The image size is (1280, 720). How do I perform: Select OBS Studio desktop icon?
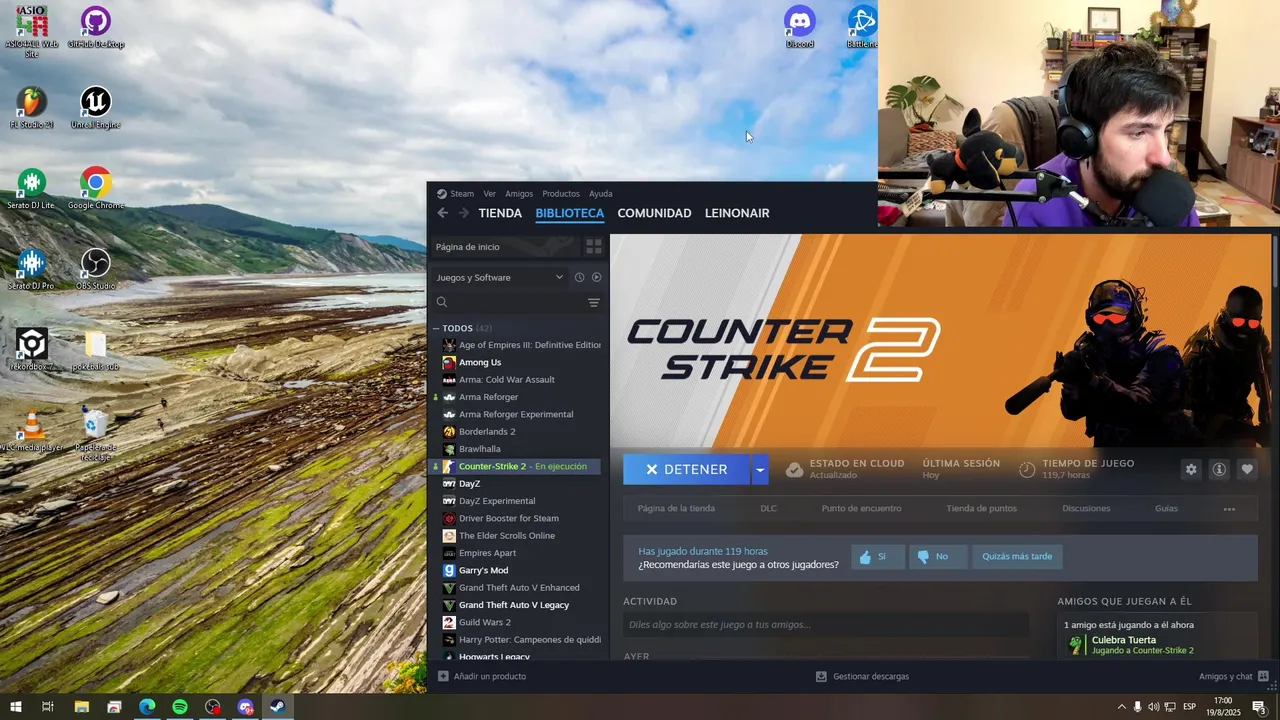[x=96, y=269]
